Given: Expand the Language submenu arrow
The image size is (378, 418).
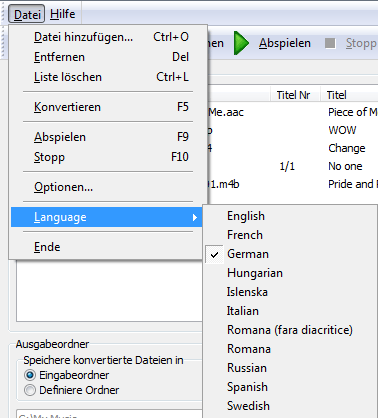Looking at the screenshot, I should click(195, 217).
